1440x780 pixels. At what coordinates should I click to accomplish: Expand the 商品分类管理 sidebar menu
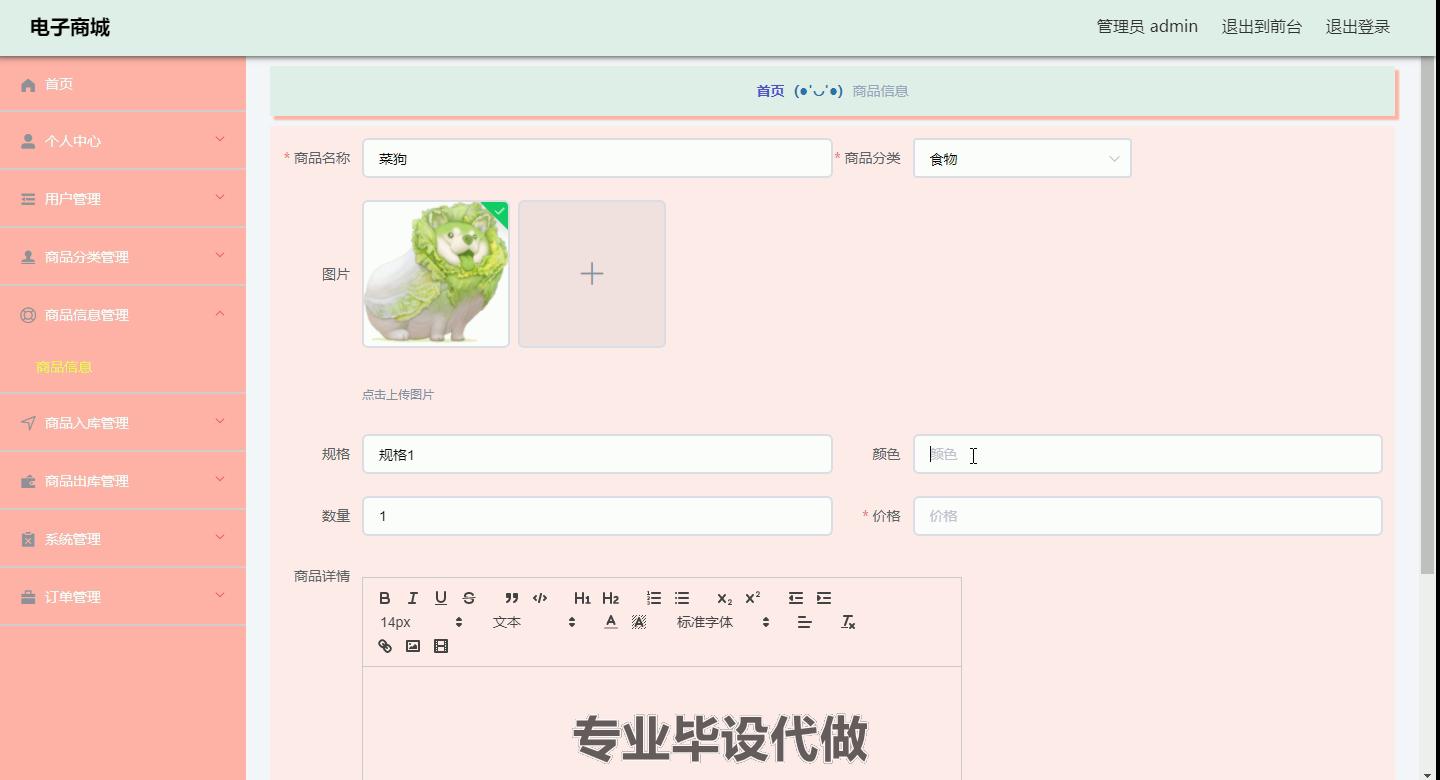(x=122, y=257)
